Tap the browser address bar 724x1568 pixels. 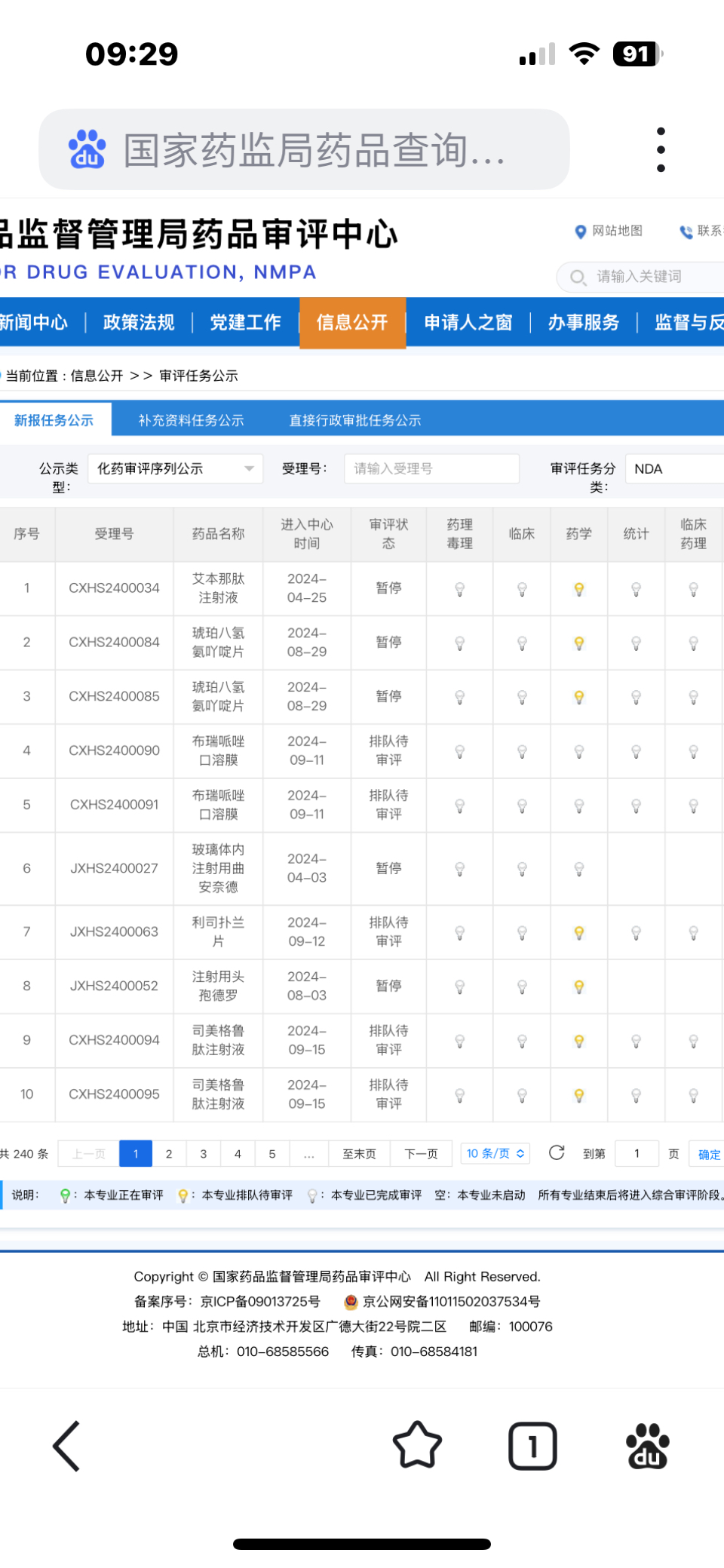[x=304, y=149]
